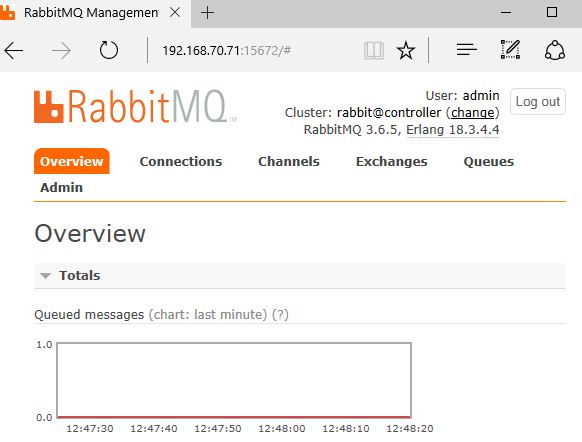This screenshot has height=442, width=582.
Task: Click the Queued messages label
Action: tap(89, 315)
